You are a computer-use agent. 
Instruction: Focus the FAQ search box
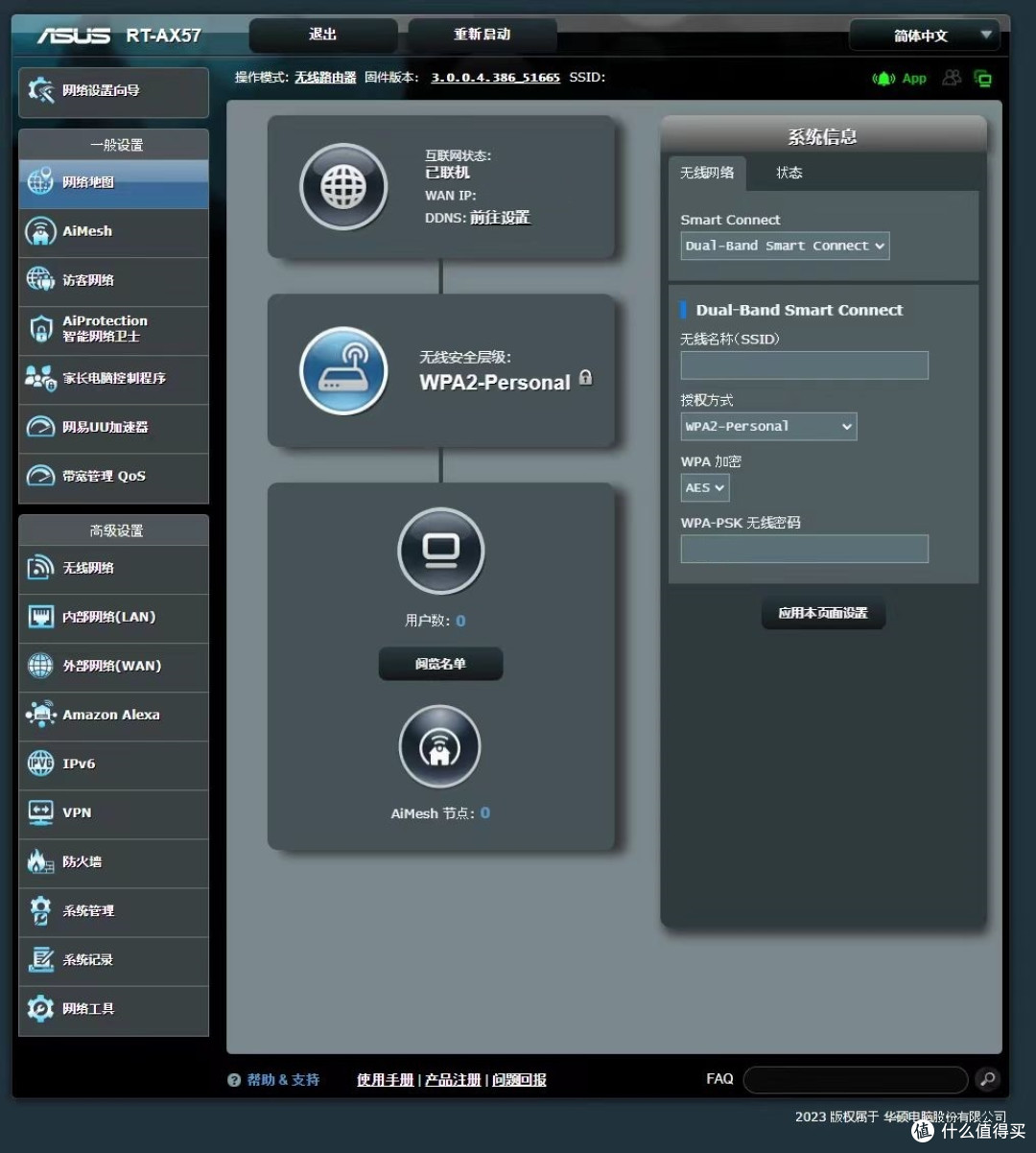click(856, 1079)
